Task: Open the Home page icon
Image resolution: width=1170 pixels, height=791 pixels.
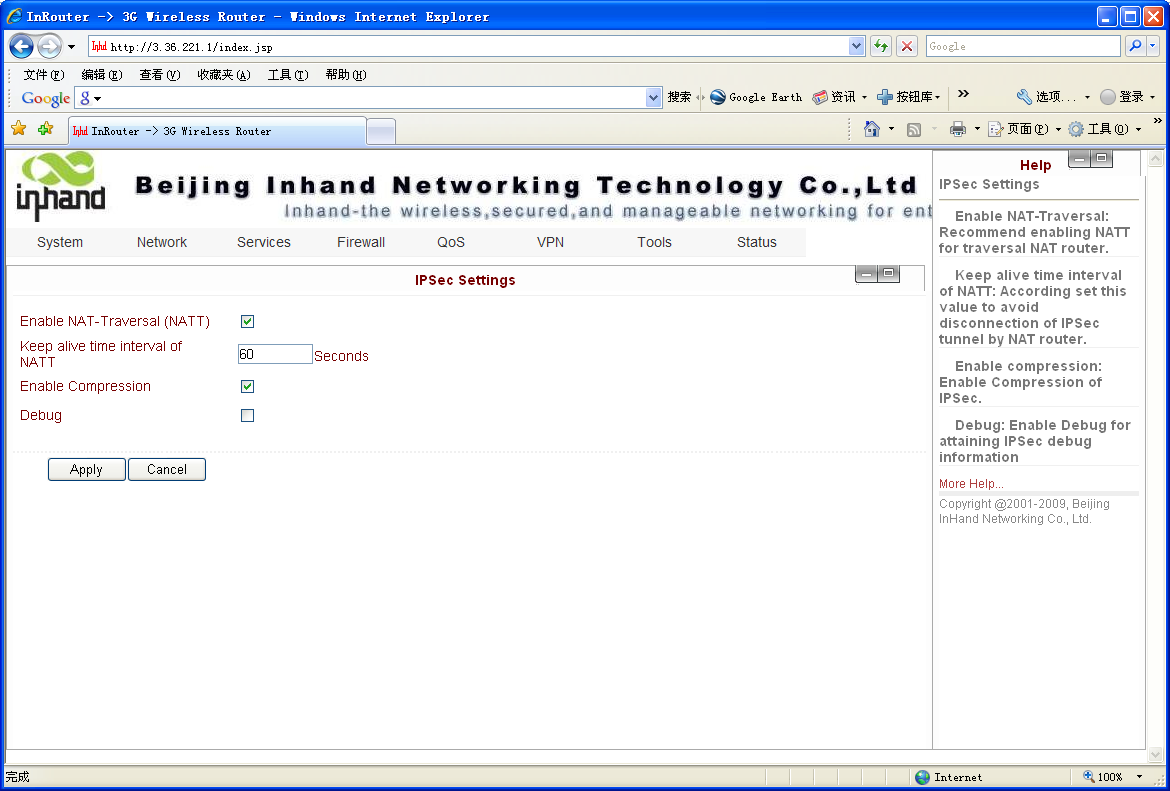Action: tap(872, 129)
